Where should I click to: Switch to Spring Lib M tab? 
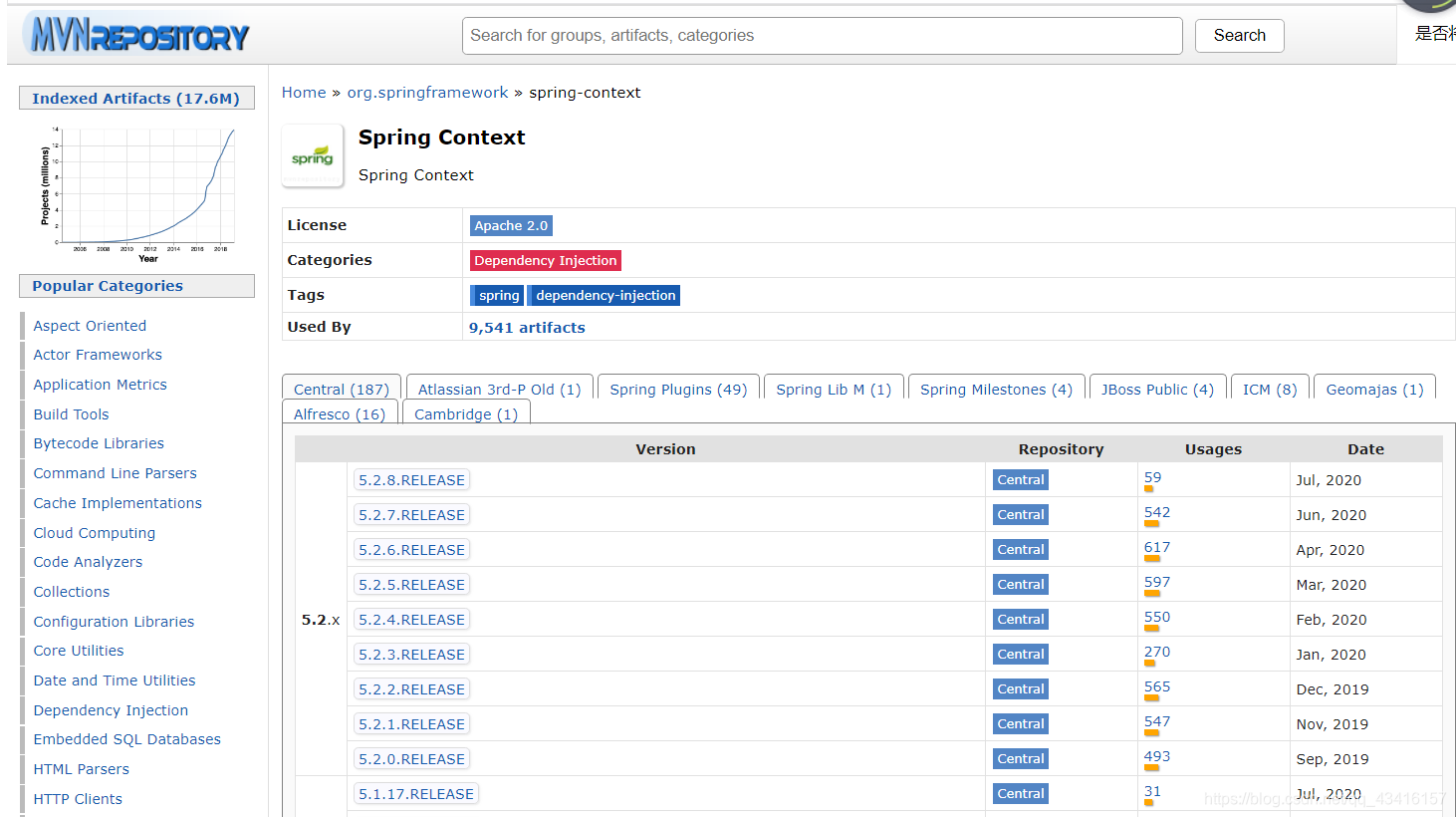pyautogui.click(x=834, y=390)
